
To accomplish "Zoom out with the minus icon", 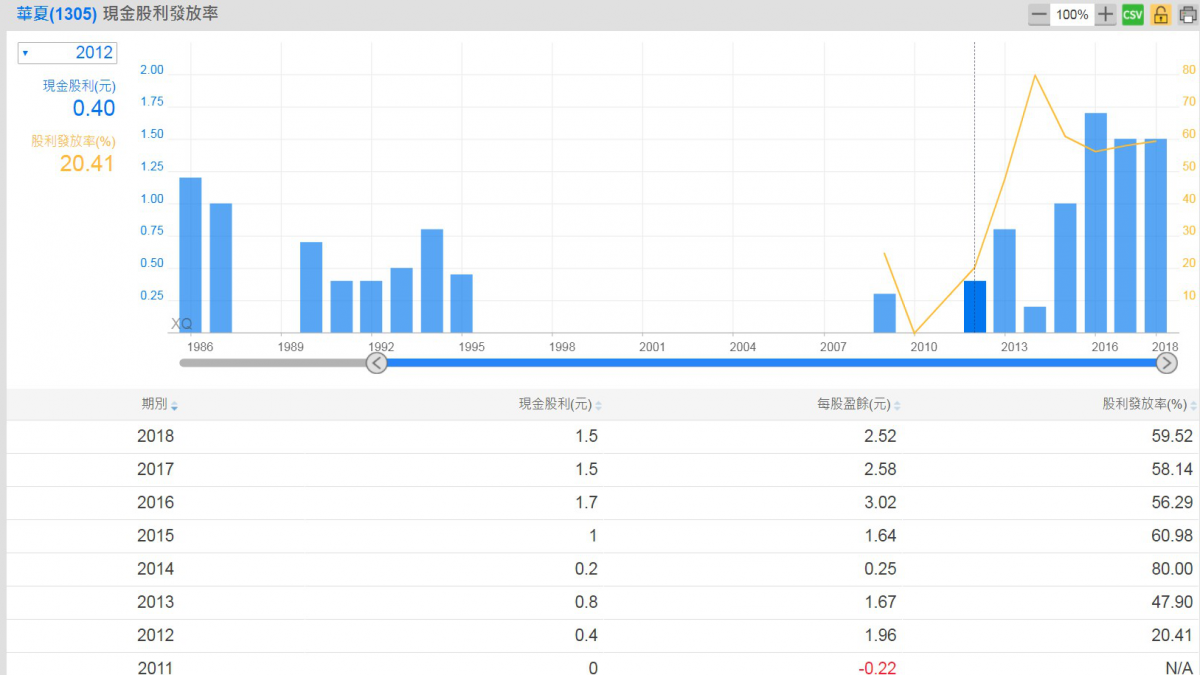I will (1039, 15).
